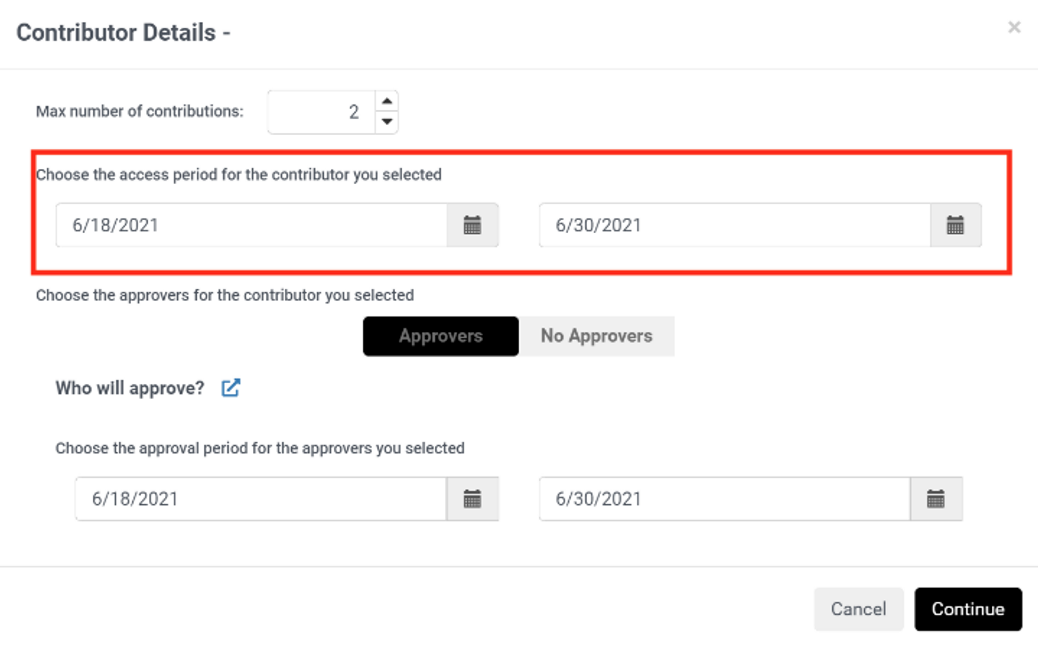Screen dimensions: 1048x660
Task: Cancel the contributor details
Action: [x=858, y=609]
